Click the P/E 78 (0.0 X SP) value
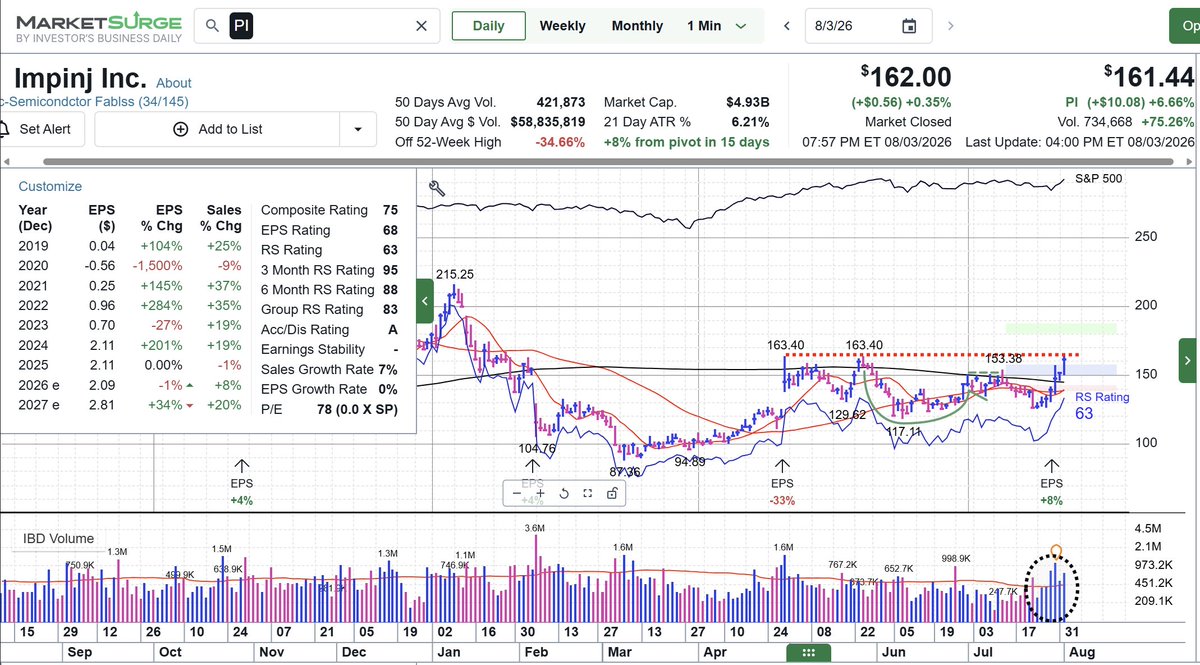 (355, 410)
